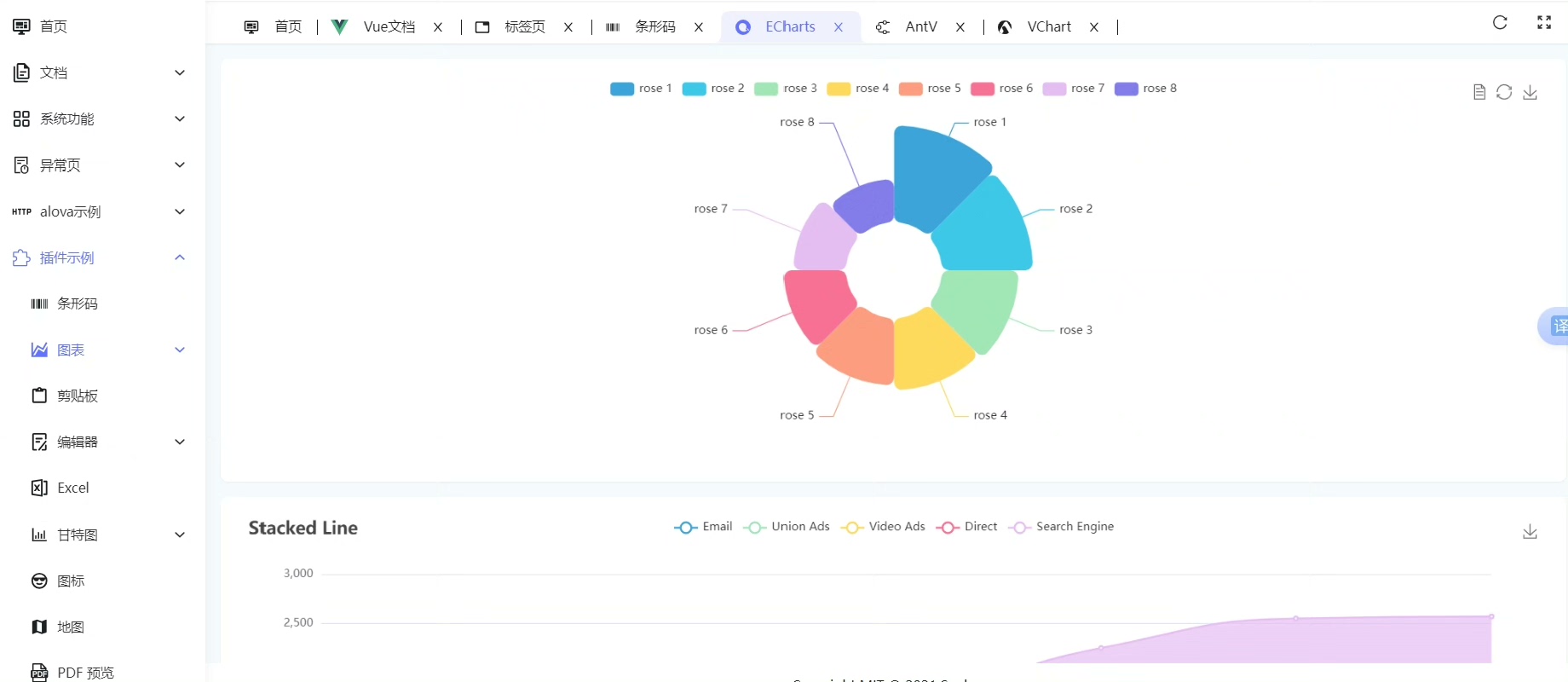Open the 剪贴板 clipboard page
This screenshot has height=682, width=1568.
(x=77, y=396)
